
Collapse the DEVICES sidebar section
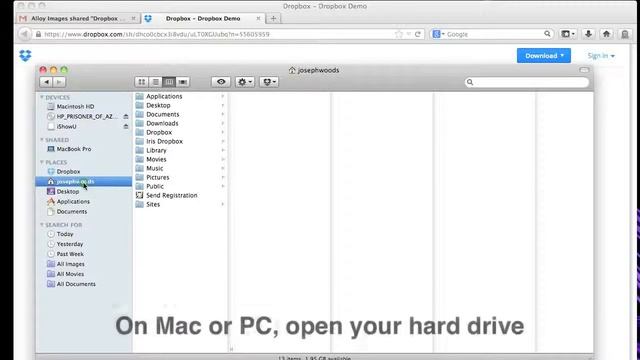[42, 97]
